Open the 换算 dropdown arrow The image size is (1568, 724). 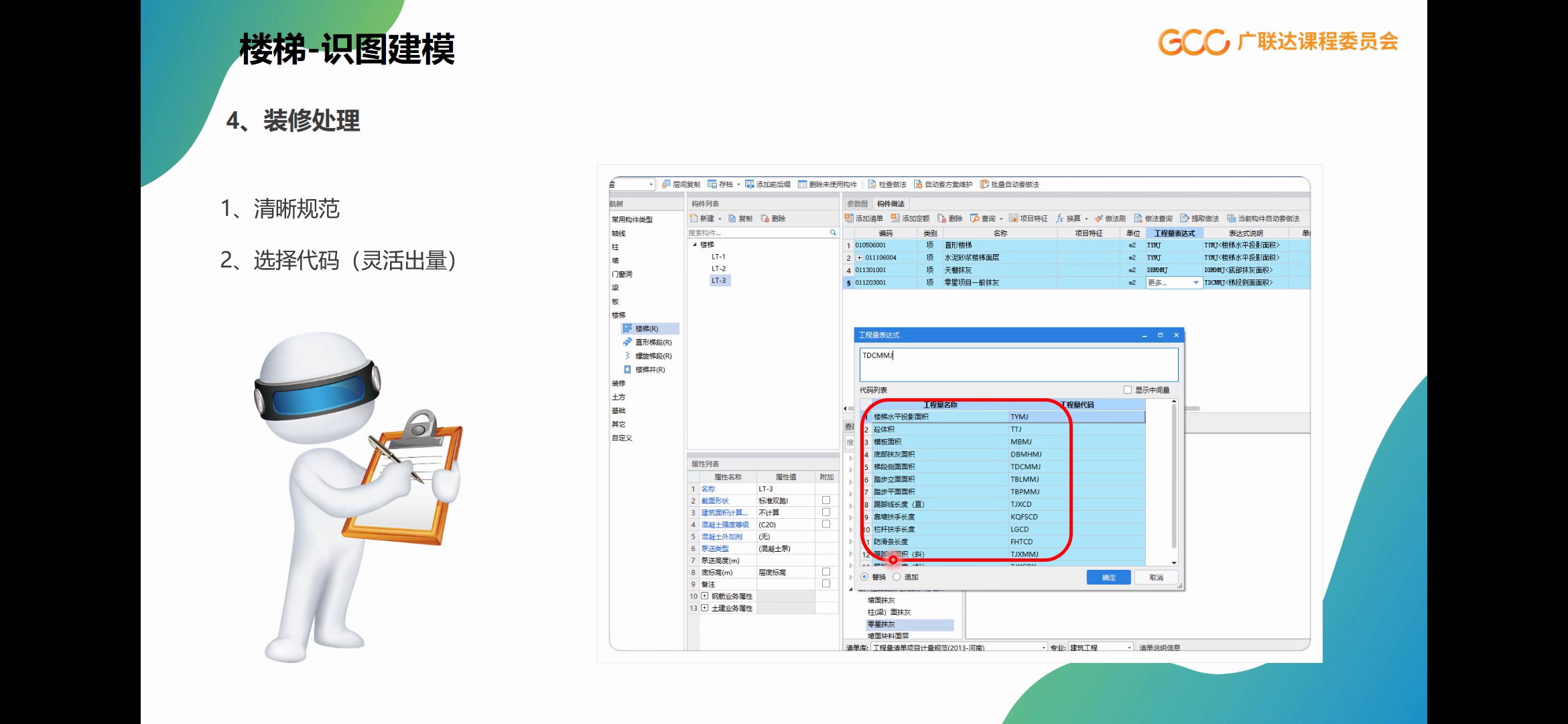pos(1087,219)
